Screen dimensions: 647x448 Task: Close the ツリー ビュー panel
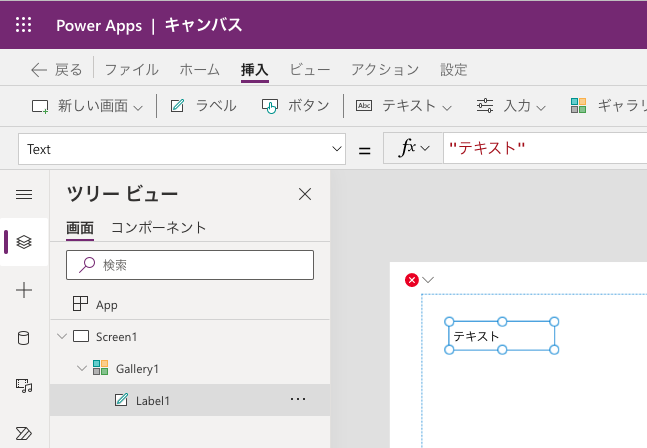(x=305, y=194)
